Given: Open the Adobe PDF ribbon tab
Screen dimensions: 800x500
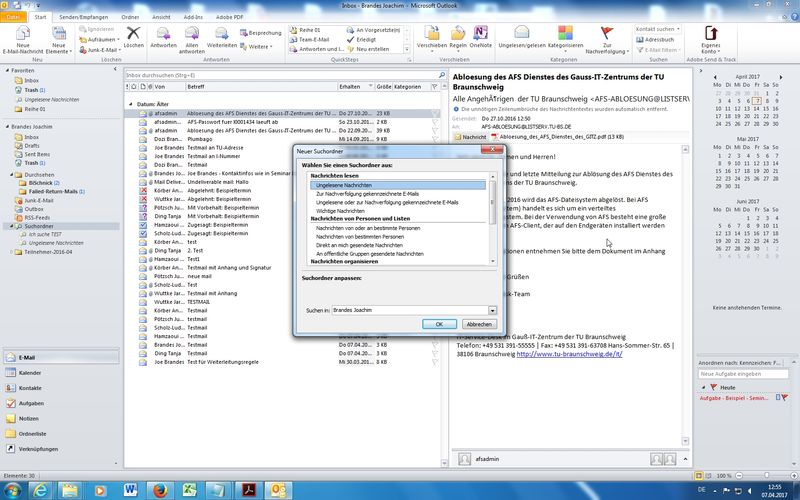Looking at the screenshot, I should tap(229, 17).
